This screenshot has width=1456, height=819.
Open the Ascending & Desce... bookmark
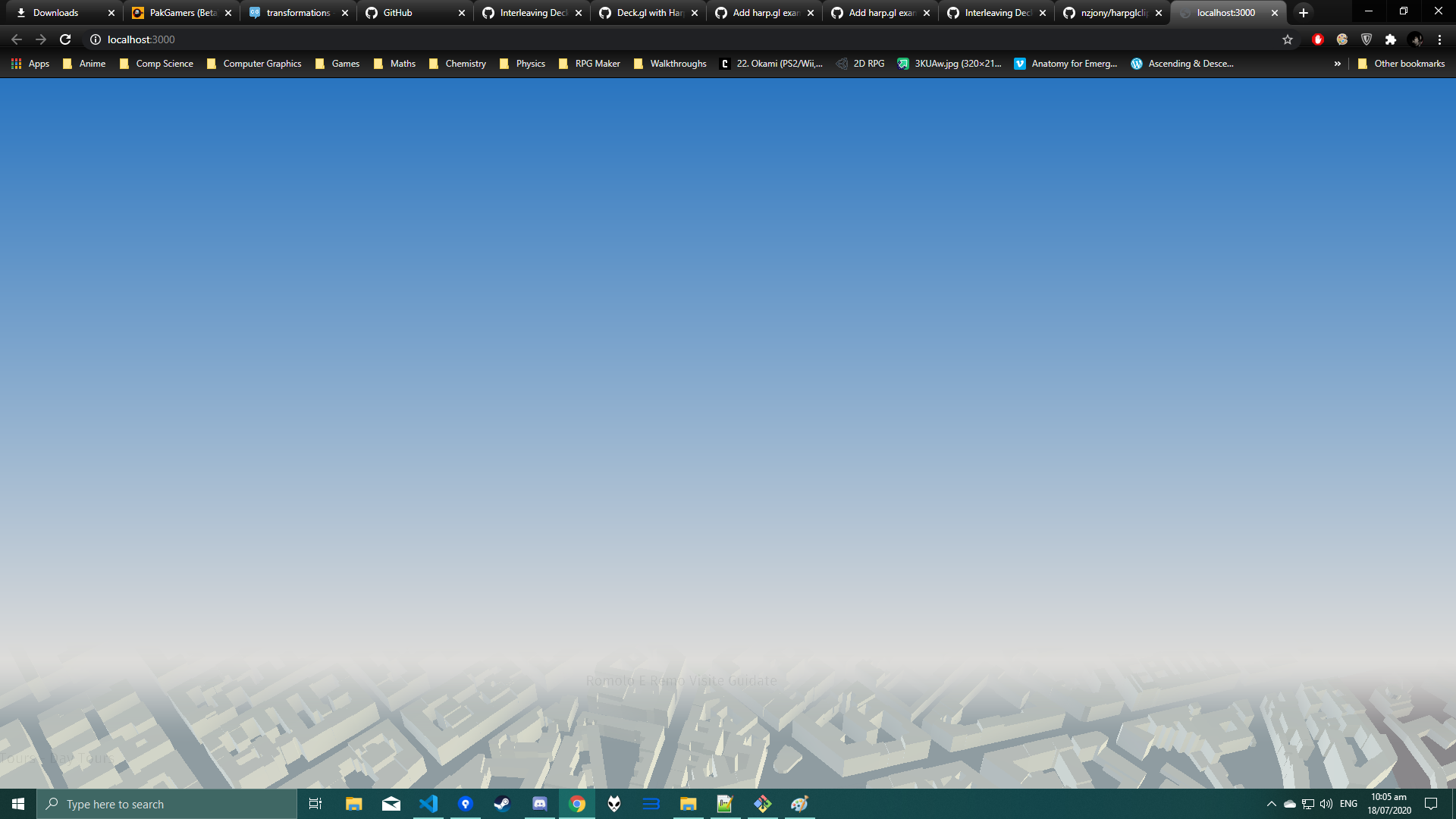1182,64
